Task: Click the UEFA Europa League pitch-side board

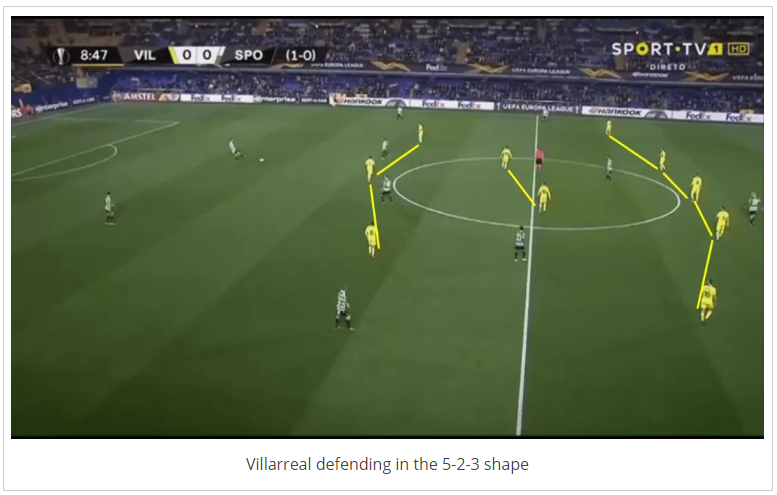Action: point(539,107)
